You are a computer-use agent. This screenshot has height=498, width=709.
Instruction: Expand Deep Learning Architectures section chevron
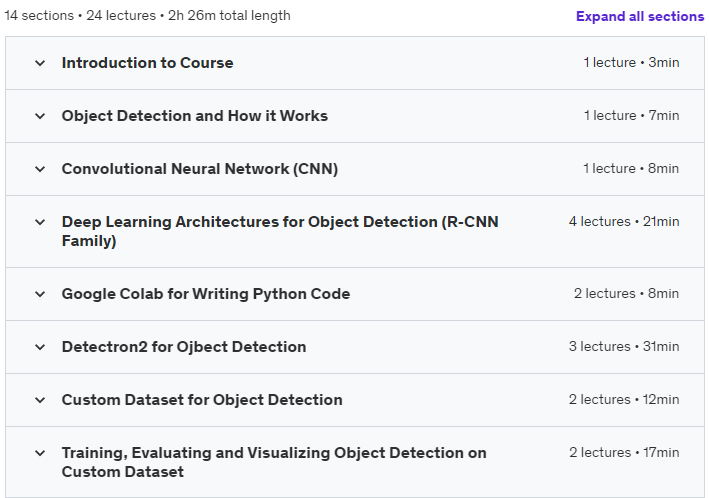40,222
